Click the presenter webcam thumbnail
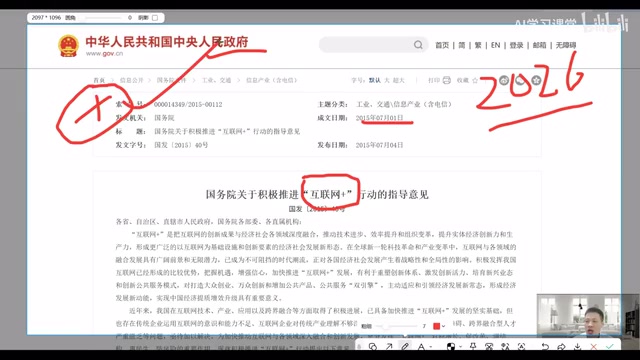This screenshot has height=360, width=640. [588, 316]
